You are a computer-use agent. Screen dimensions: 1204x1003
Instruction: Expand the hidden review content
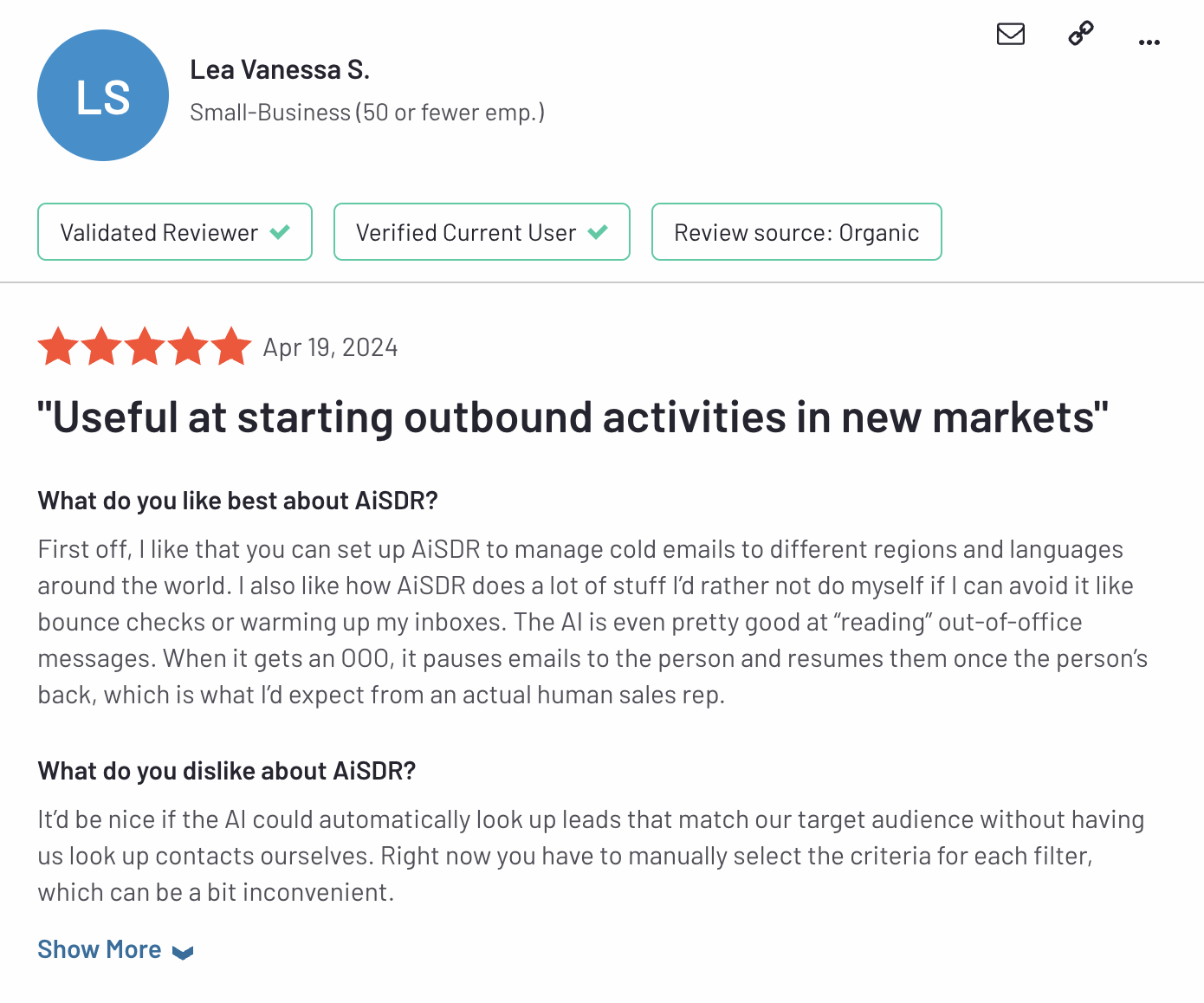click(100, 949)
